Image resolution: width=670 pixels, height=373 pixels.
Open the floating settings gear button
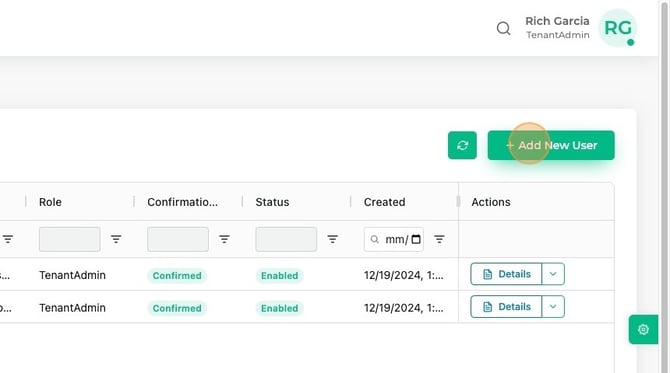click(643, 329)
